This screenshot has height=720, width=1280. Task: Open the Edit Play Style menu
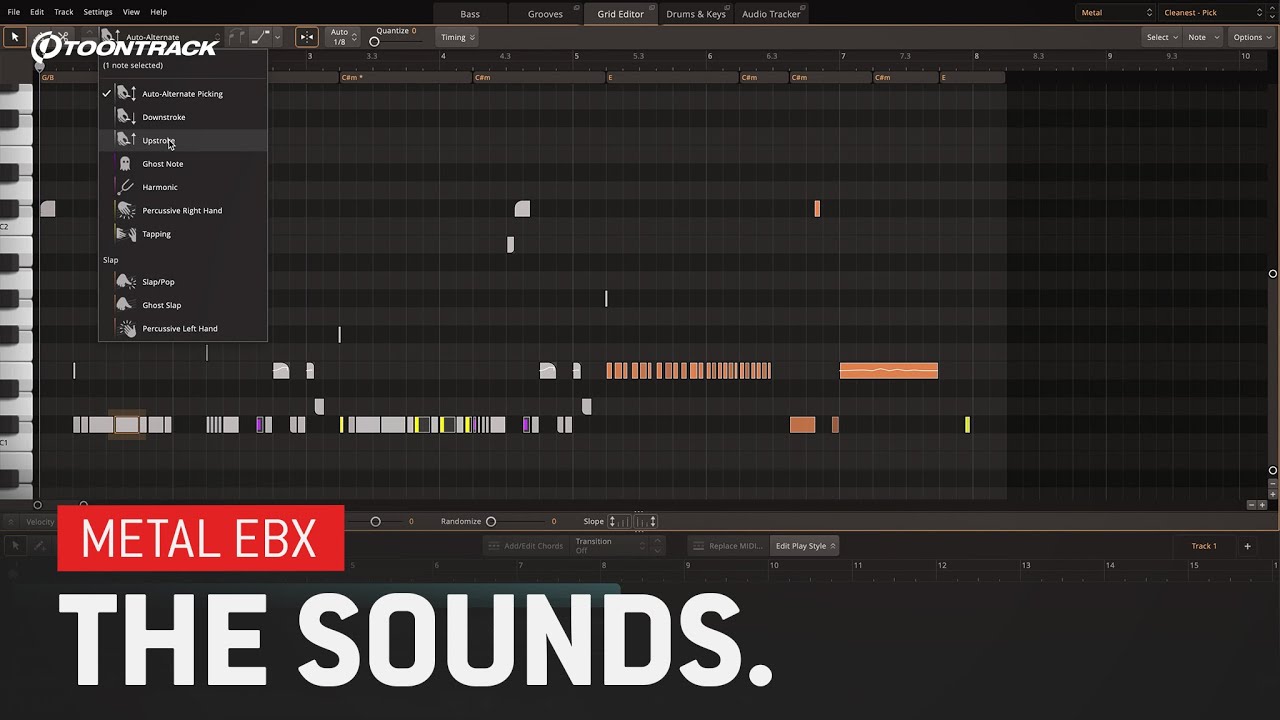[x=806, y=546]
